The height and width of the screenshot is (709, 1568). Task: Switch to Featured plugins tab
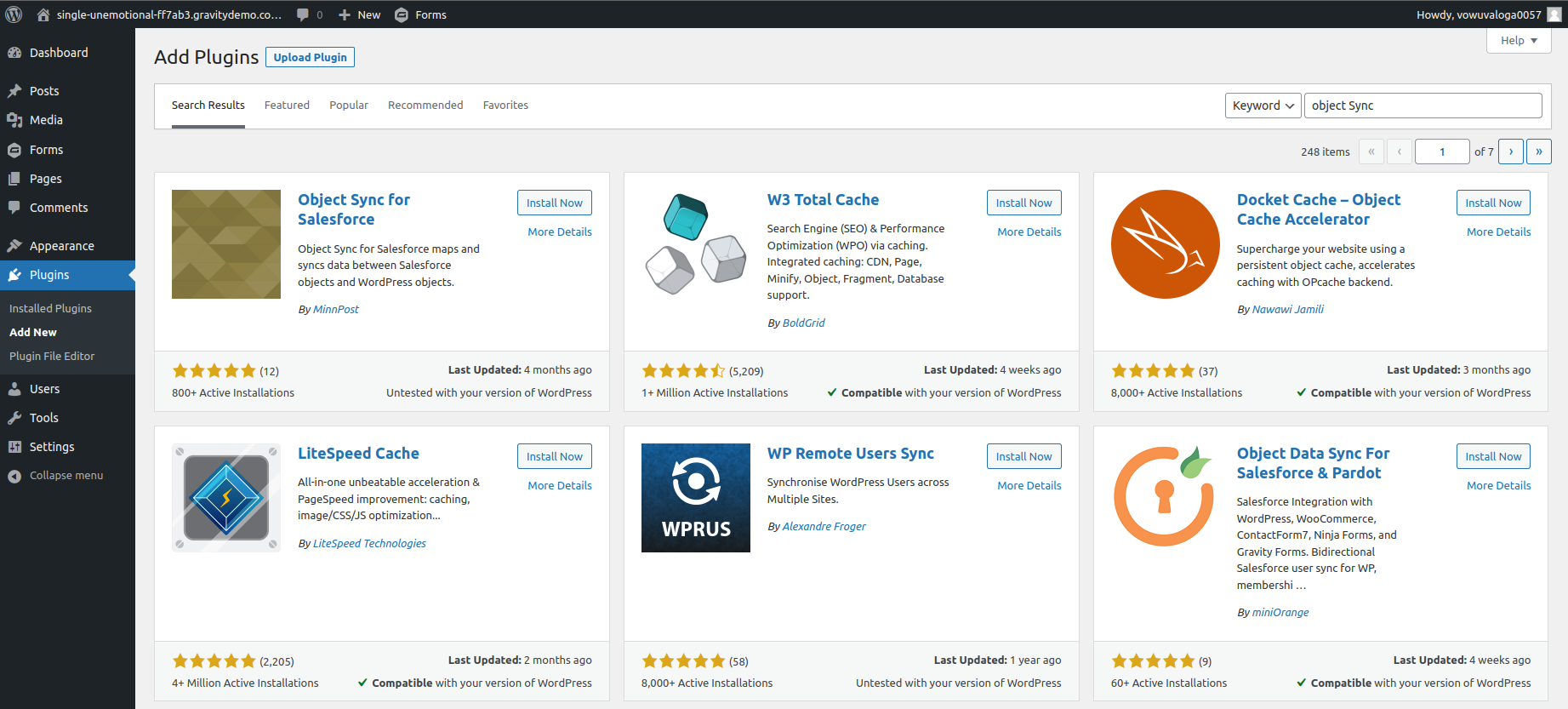point(287,106)
